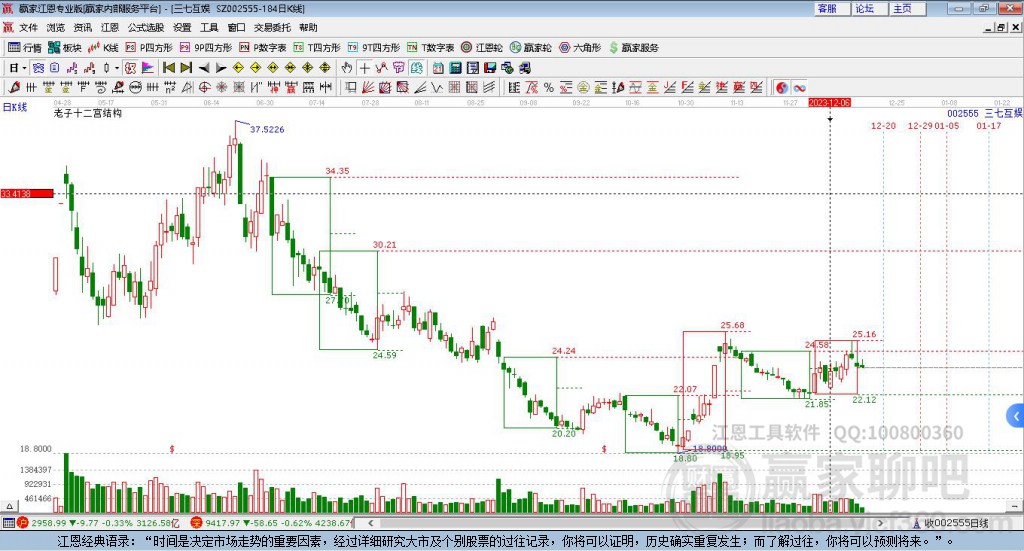Click the yin-yang taiji icon
Viewport: 1024px width, 551px height.
[x=782, y=87]
